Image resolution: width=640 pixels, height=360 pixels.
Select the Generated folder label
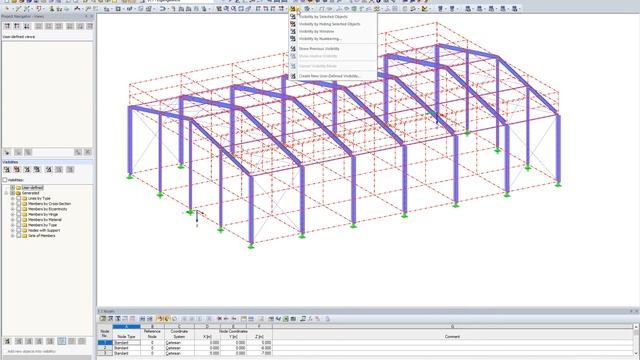click(31, 193)
